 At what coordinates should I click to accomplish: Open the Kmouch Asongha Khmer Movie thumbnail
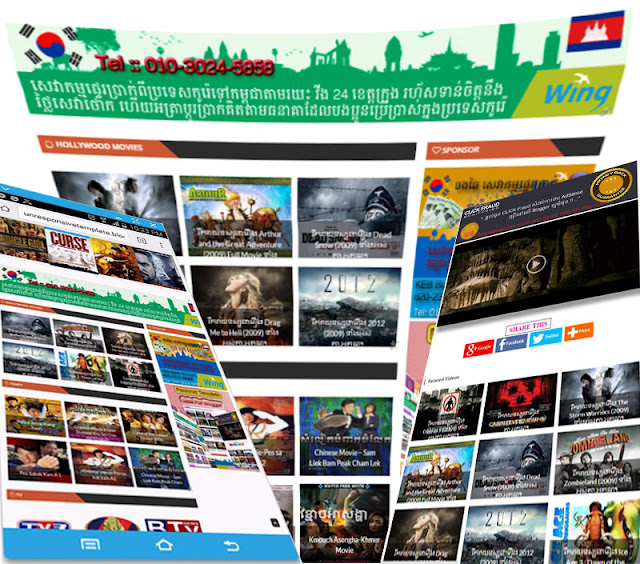click(x=344, y=522)
